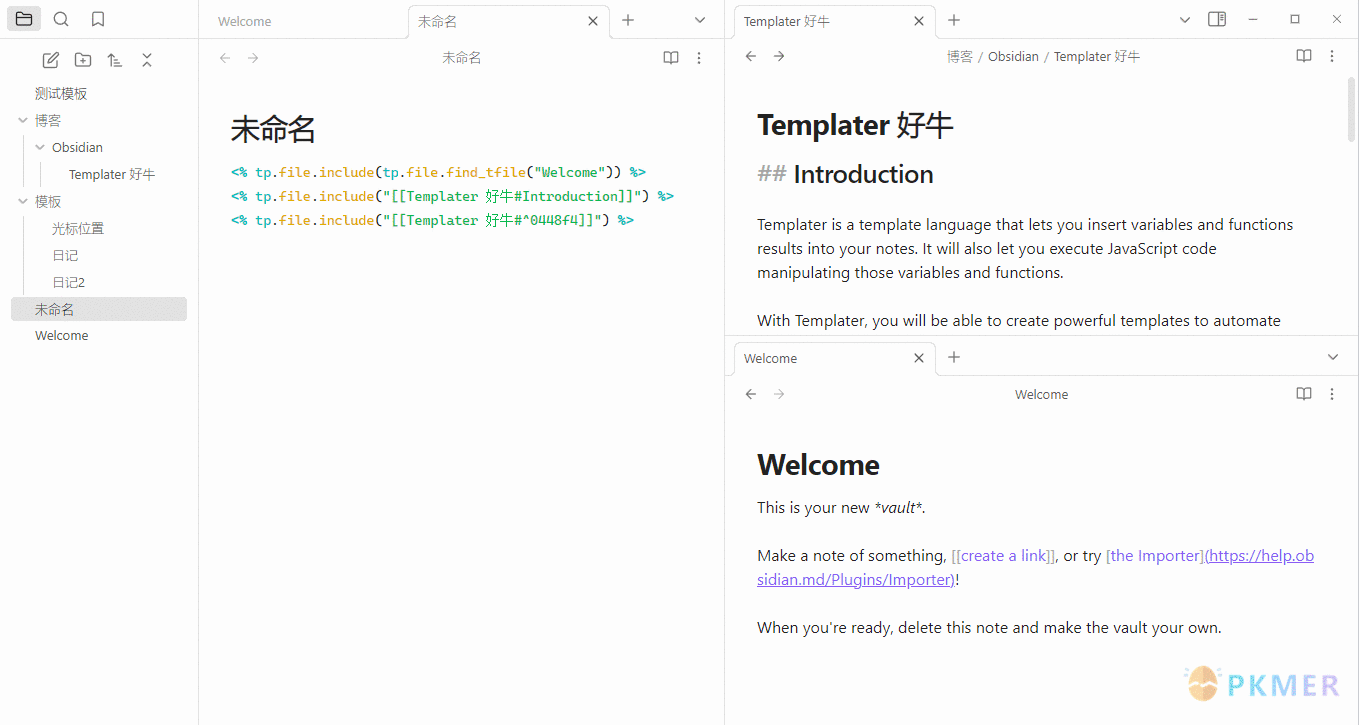Click the 未命名 note title heading

pos(273,129)
